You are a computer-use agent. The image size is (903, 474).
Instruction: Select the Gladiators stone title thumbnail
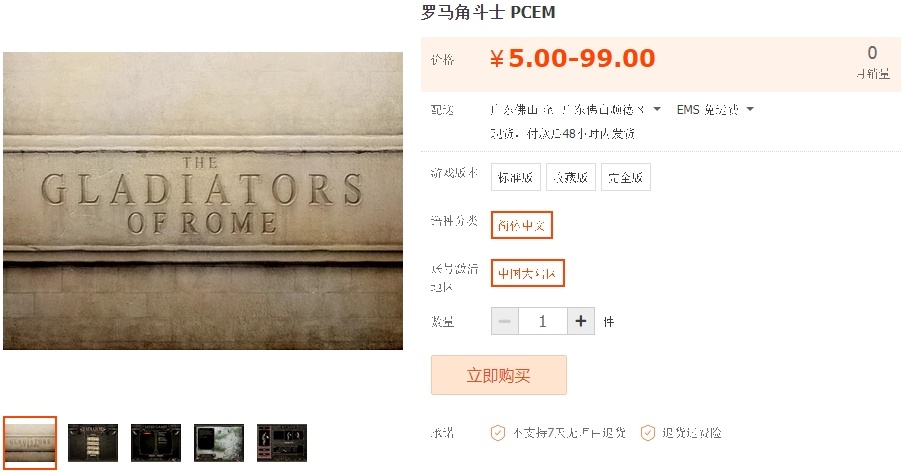30,442
